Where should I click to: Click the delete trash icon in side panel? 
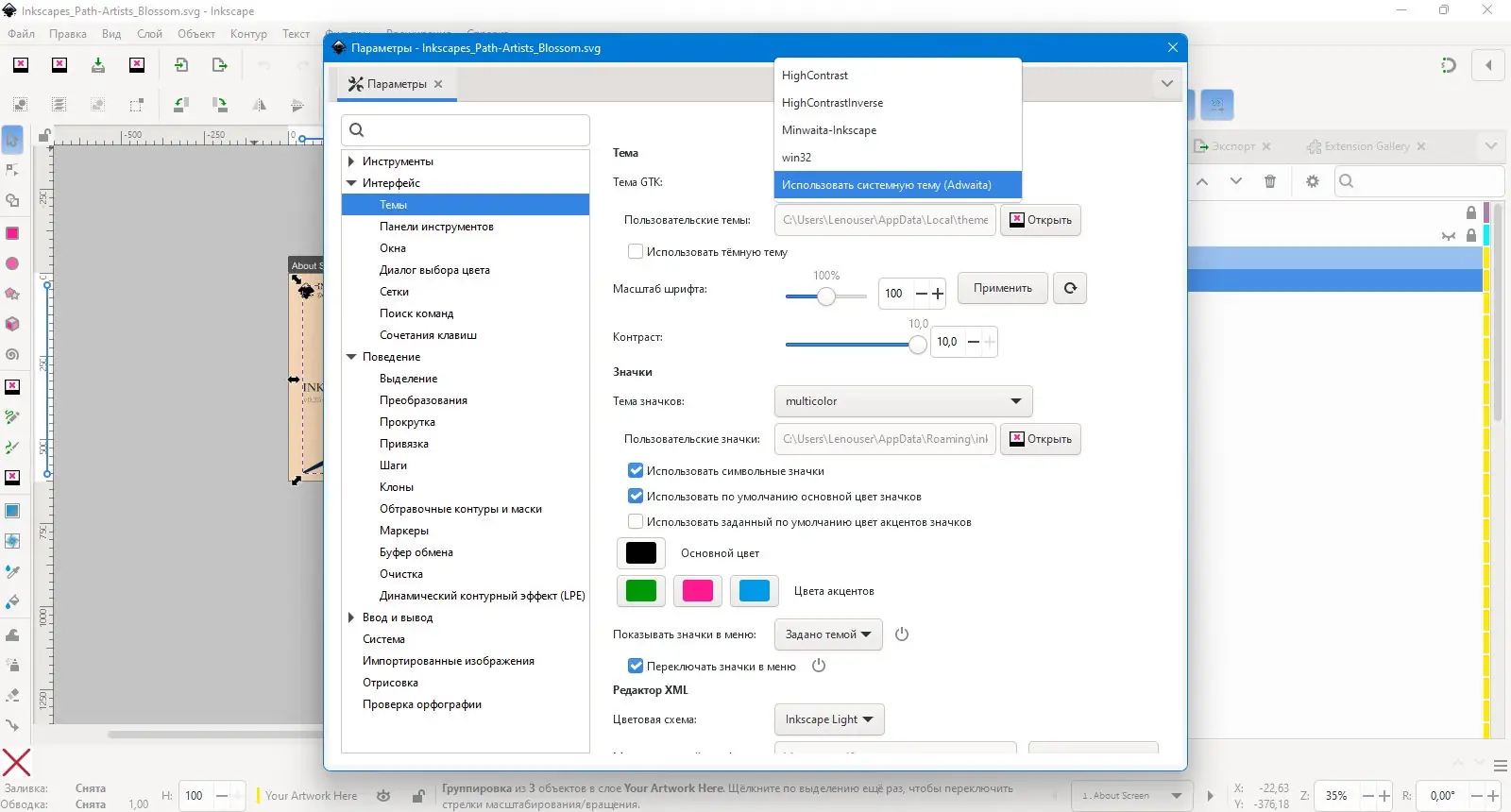[1270, 181]
